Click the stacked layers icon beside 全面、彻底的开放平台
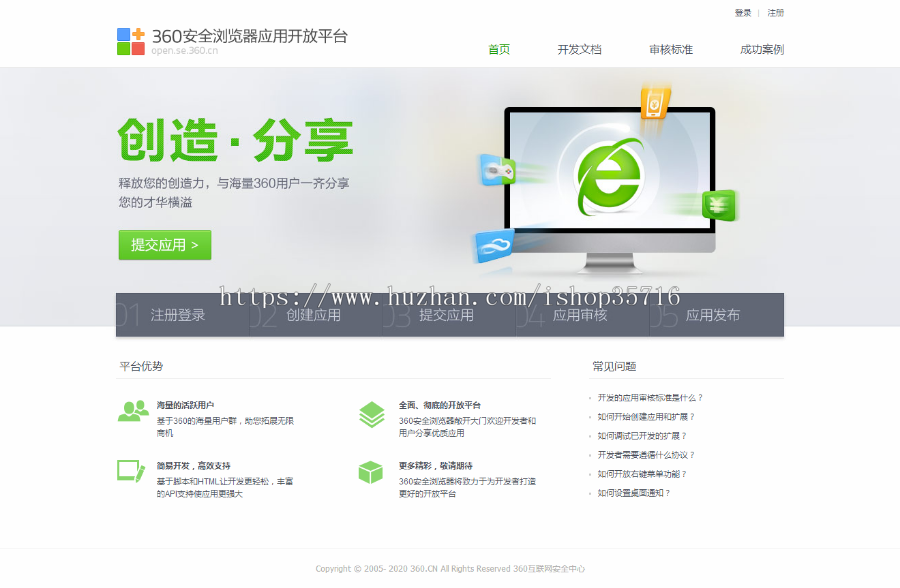 (371, 410)
